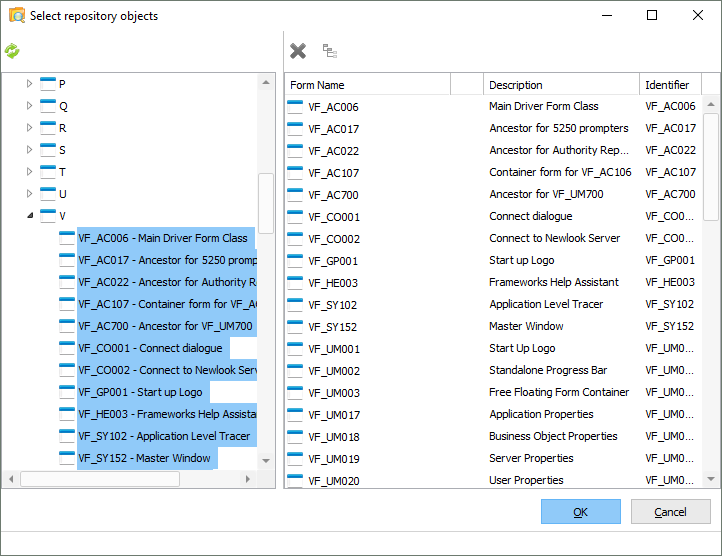
Task: Expand the R tree node
Action: (29, 128)
